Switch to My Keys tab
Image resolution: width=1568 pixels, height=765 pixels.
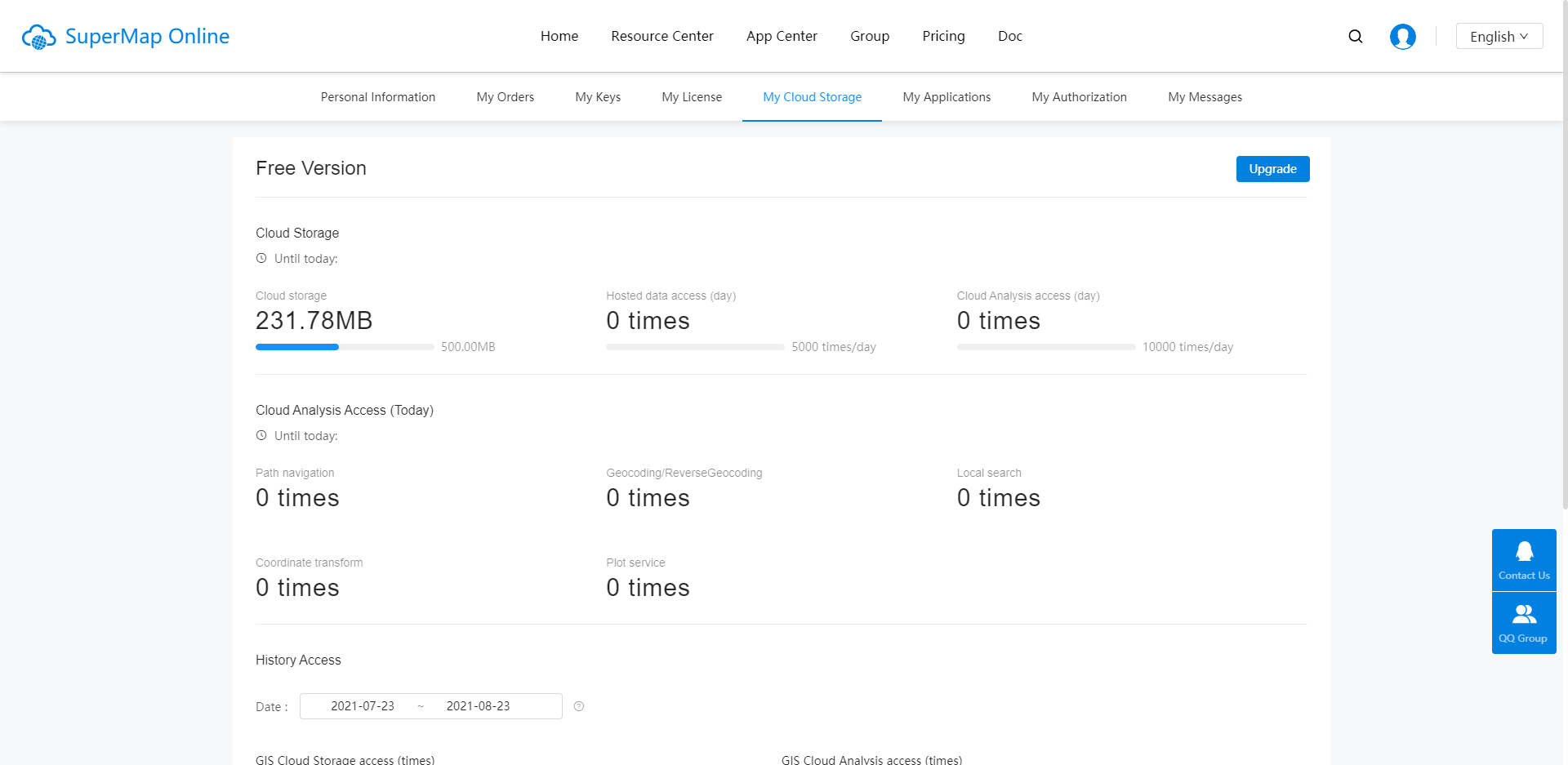[x=598, y=97]
